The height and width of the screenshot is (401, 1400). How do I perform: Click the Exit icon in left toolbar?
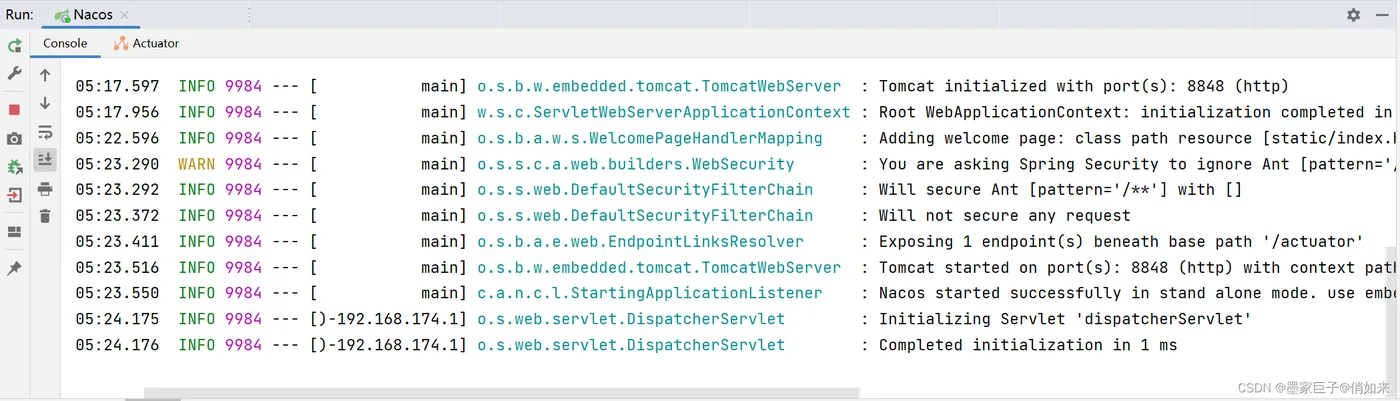[x=14, y=196]
